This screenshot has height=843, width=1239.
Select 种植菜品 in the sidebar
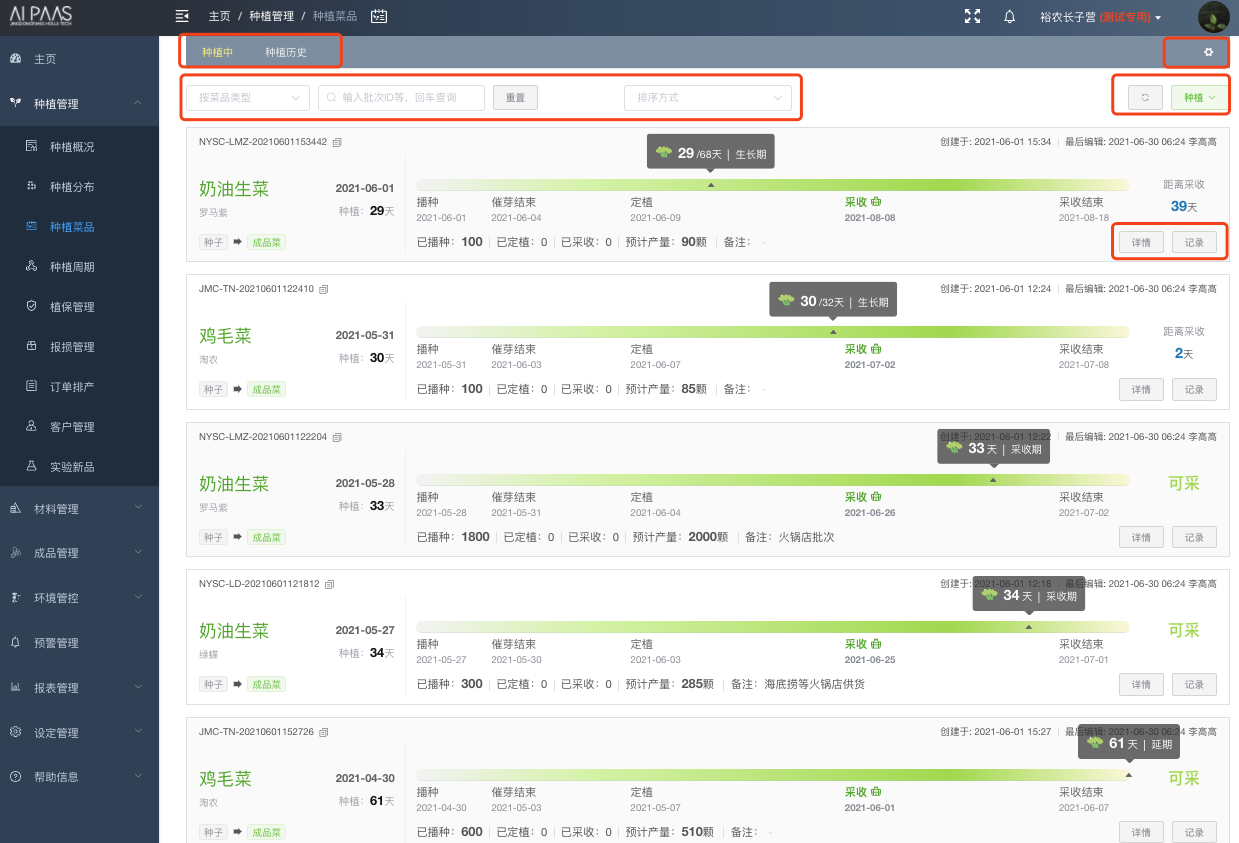pyautogui.click(x=79, y=227)
